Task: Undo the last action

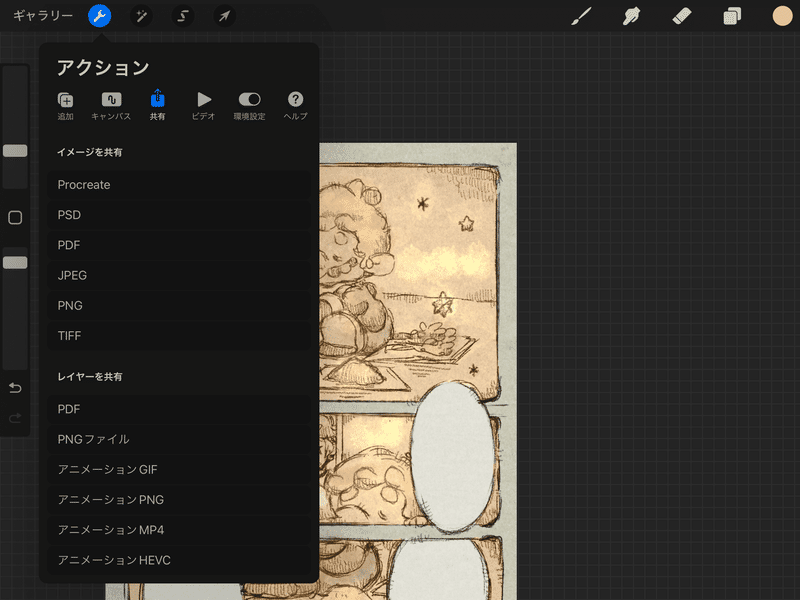Action: point(15,388)
